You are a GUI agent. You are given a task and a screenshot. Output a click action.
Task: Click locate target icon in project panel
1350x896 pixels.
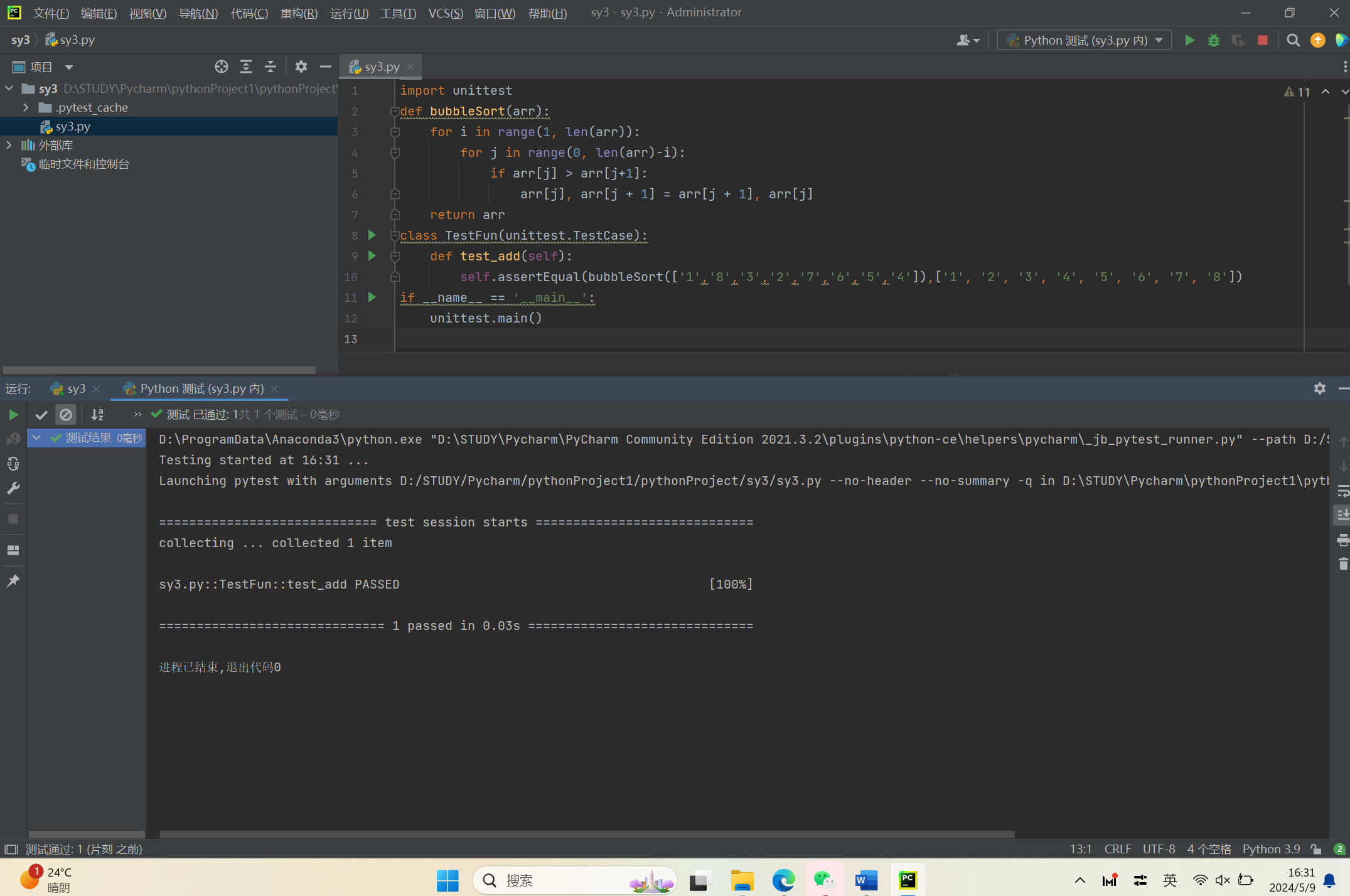click(x=221, y=67)
